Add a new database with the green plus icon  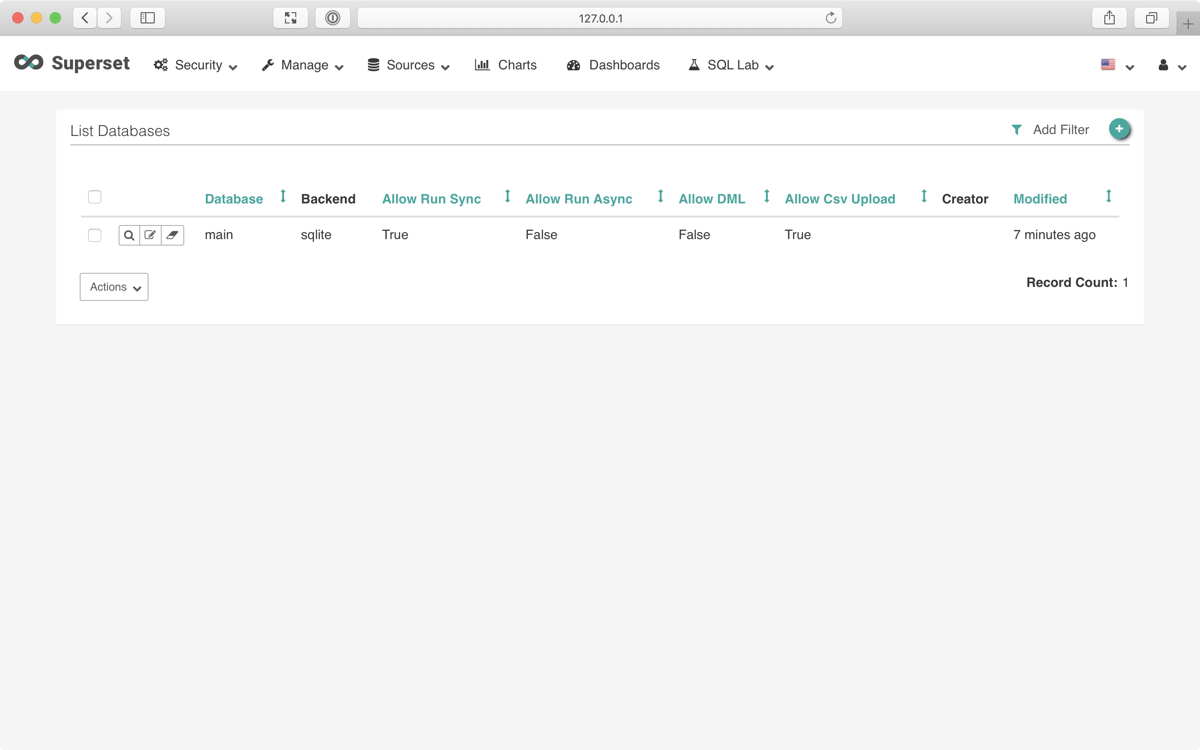tap(1119, 129)
